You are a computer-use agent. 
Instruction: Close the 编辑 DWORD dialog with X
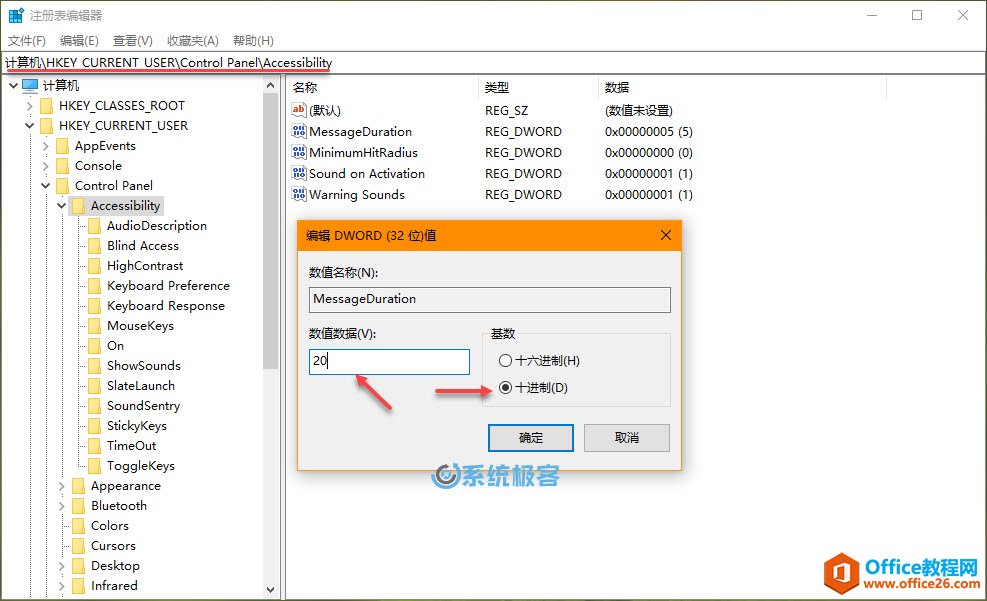(666, 235)
